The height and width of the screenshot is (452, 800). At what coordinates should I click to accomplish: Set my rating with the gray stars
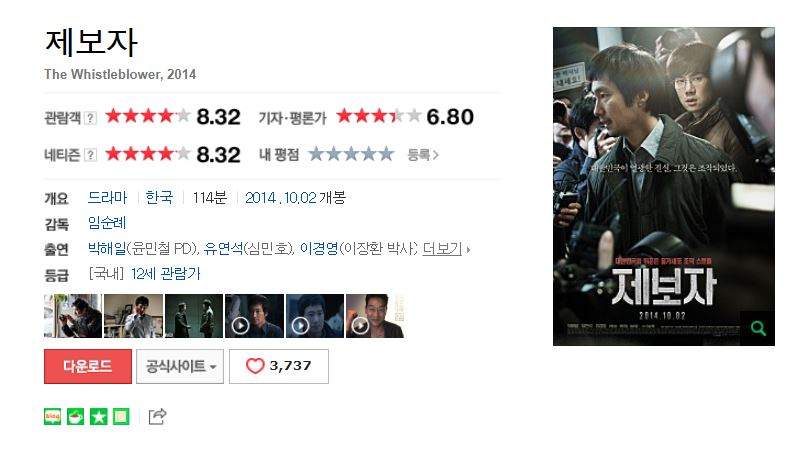tap(352, 154)
